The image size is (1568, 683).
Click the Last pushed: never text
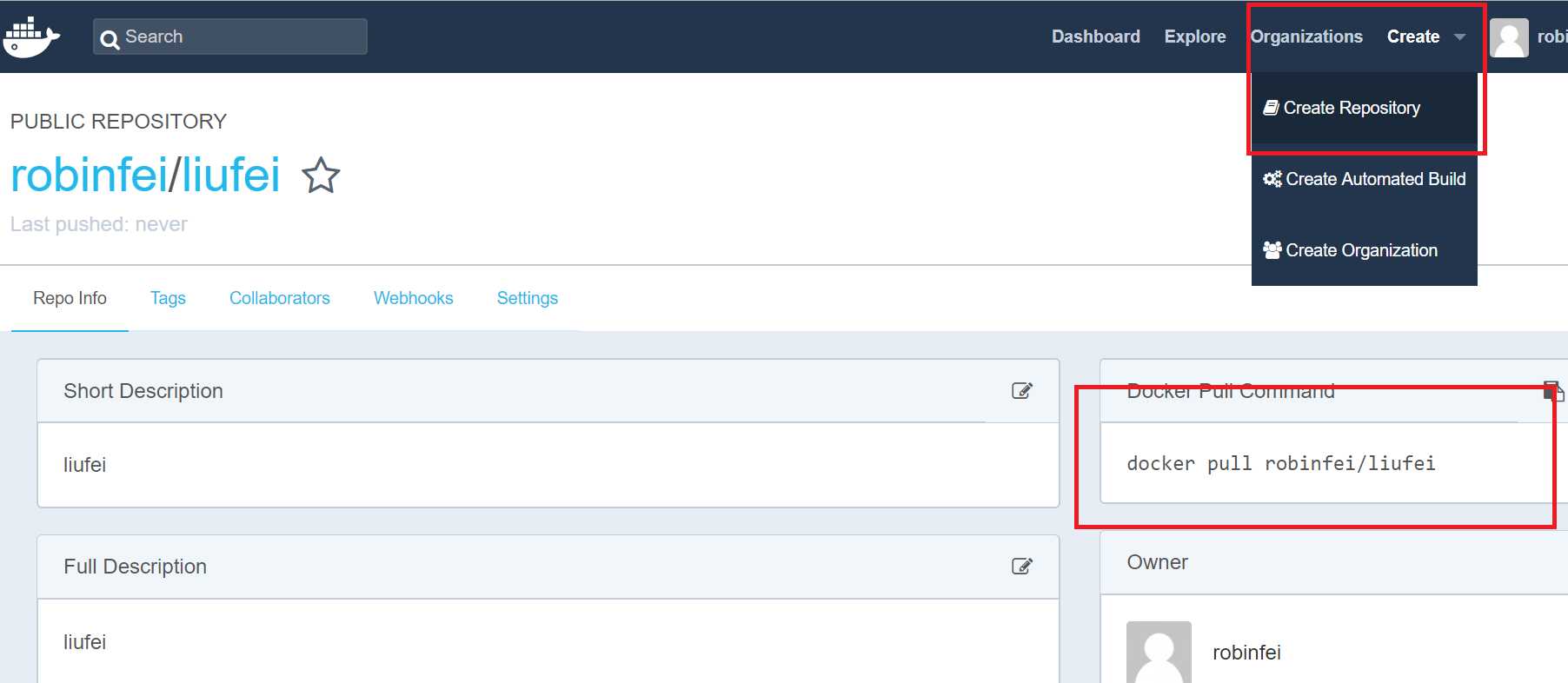pyautogui.click(x=99, y=224)
